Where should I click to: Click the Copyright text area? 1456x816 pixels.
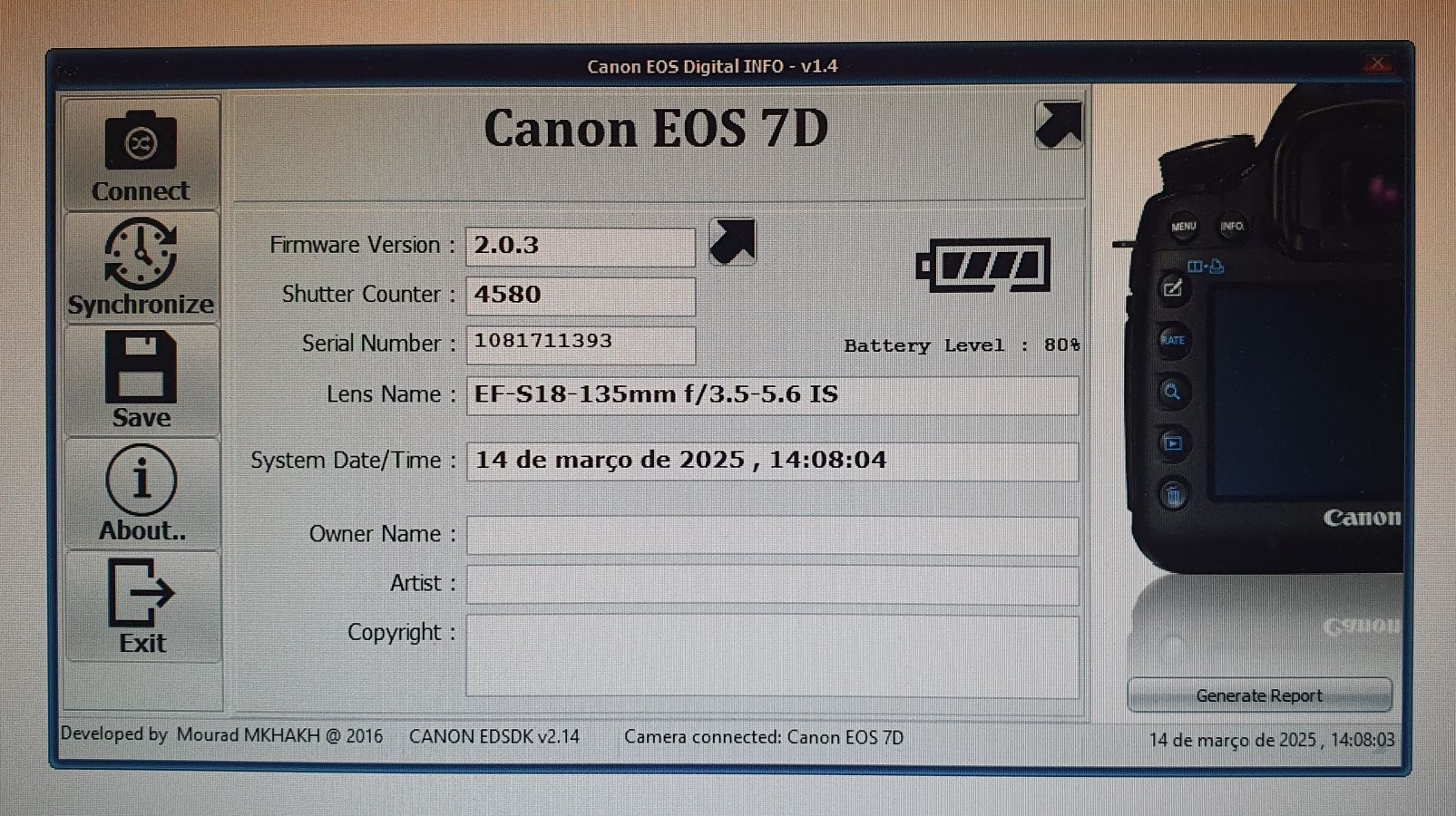(x=773, y=657)
